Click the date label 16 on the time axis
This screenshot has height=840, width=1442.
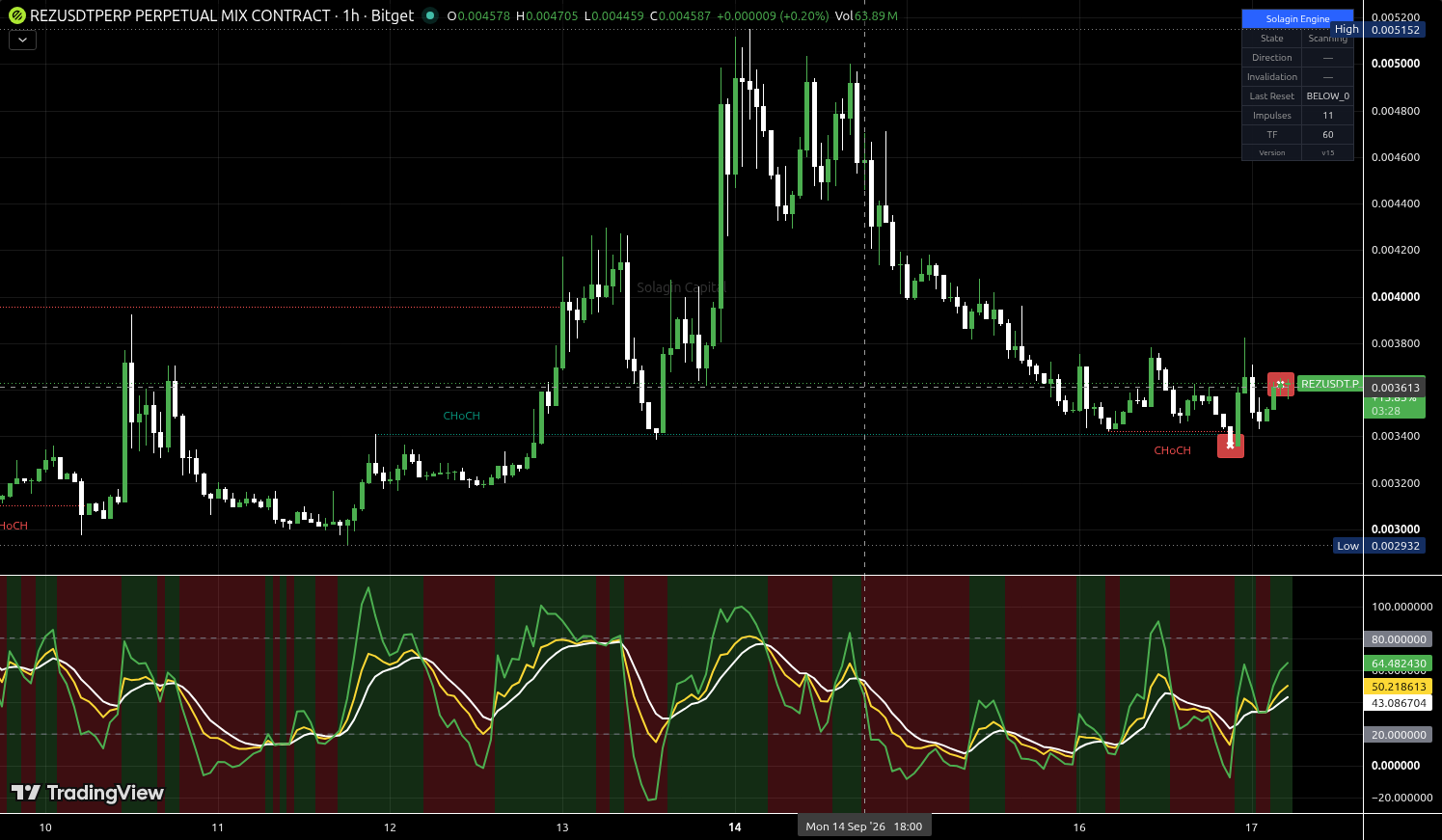point(1079,827)
